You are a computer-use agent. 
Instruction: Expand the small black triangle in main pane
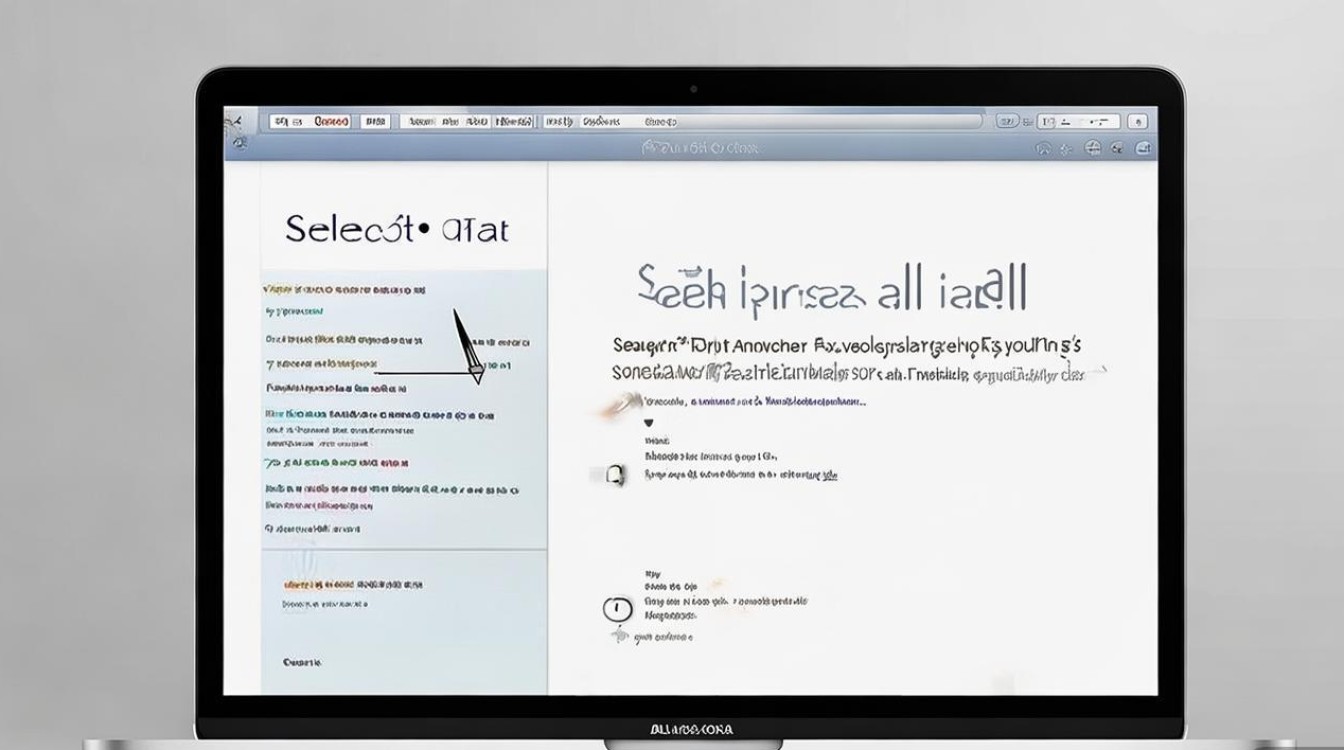648,423
